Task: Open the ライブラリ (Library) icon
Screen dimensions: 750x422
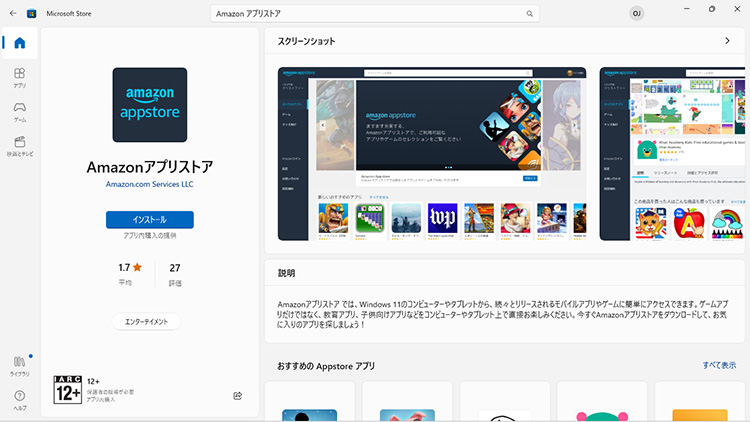Action: coord(19,364)
